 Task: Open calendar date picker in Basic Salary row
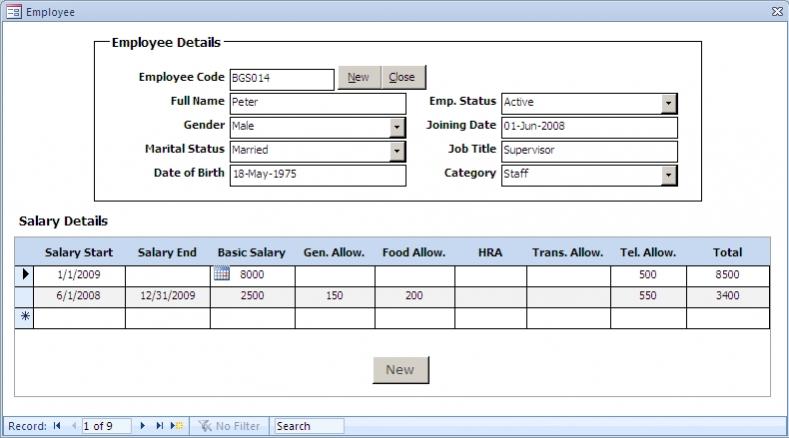221,274
